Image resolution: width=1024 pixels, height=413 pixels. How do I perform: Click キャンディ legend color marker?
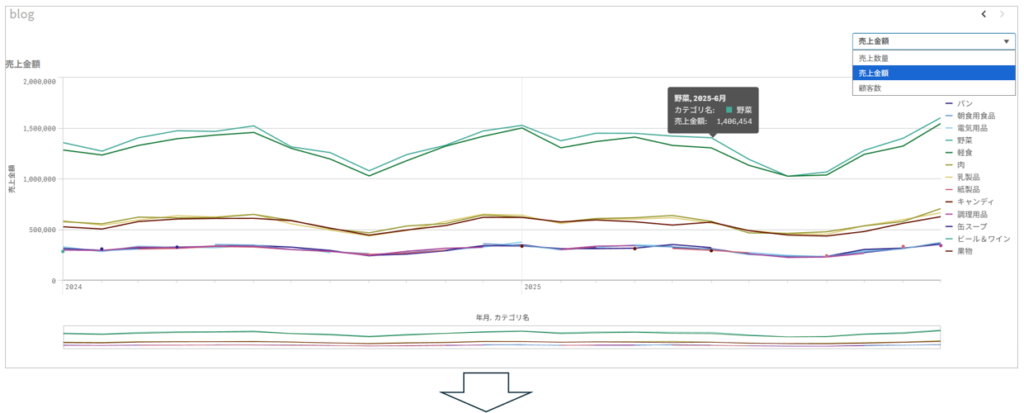[949, 202]
